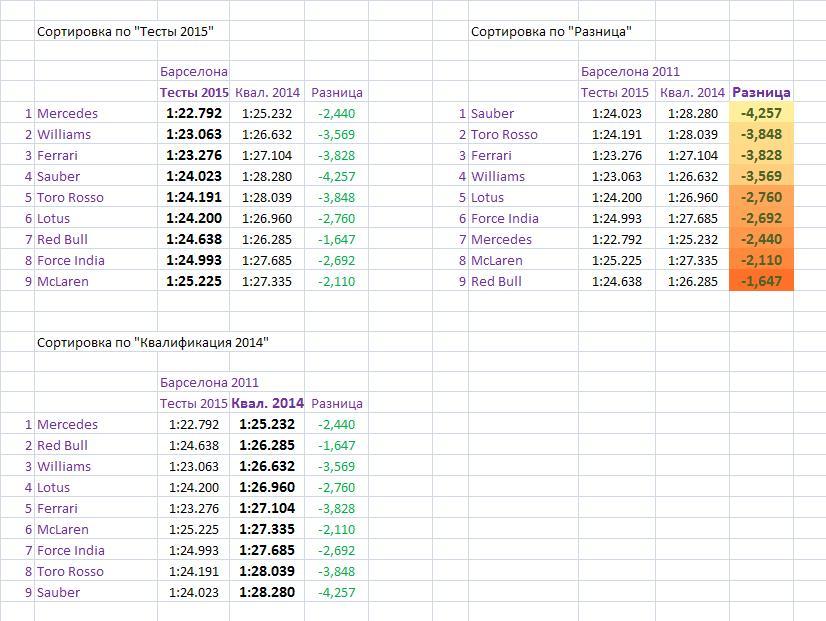Viewport: 826px width, 621px height.
Task: Click the bold 1:23.063 Williams test time
Action: pyautogui.click(x=194, y=134)
